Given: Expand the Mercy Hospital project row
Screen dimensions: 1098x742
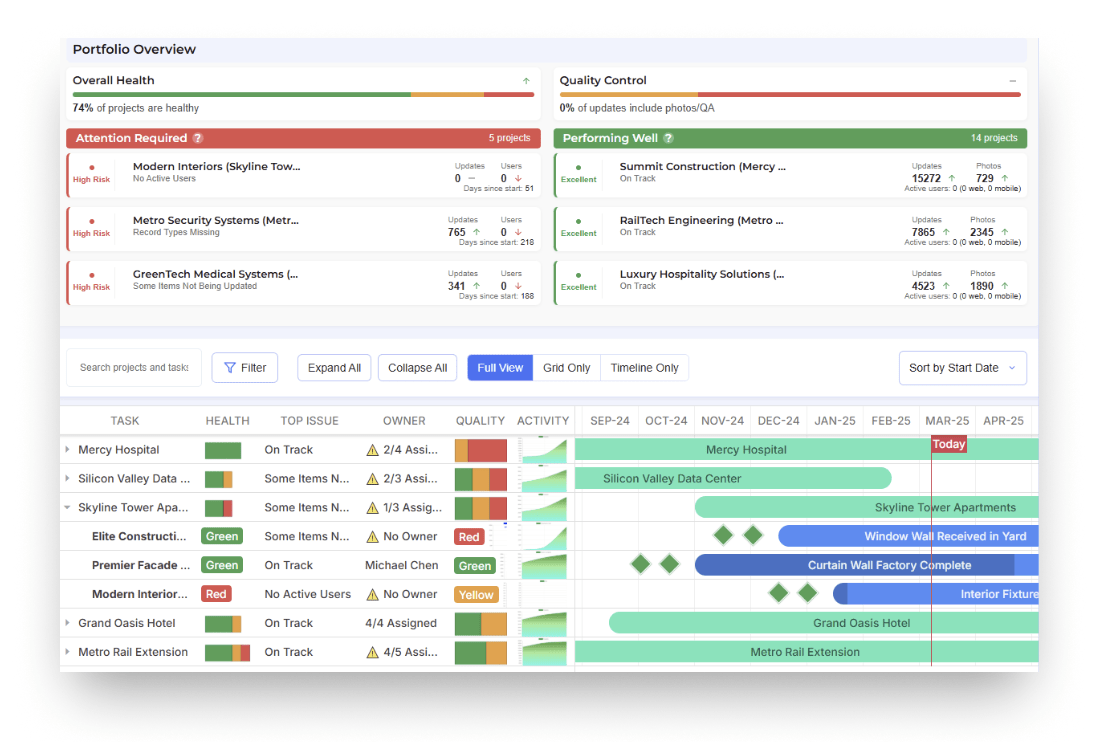Looking at the screenshot, I should [68, 449].
